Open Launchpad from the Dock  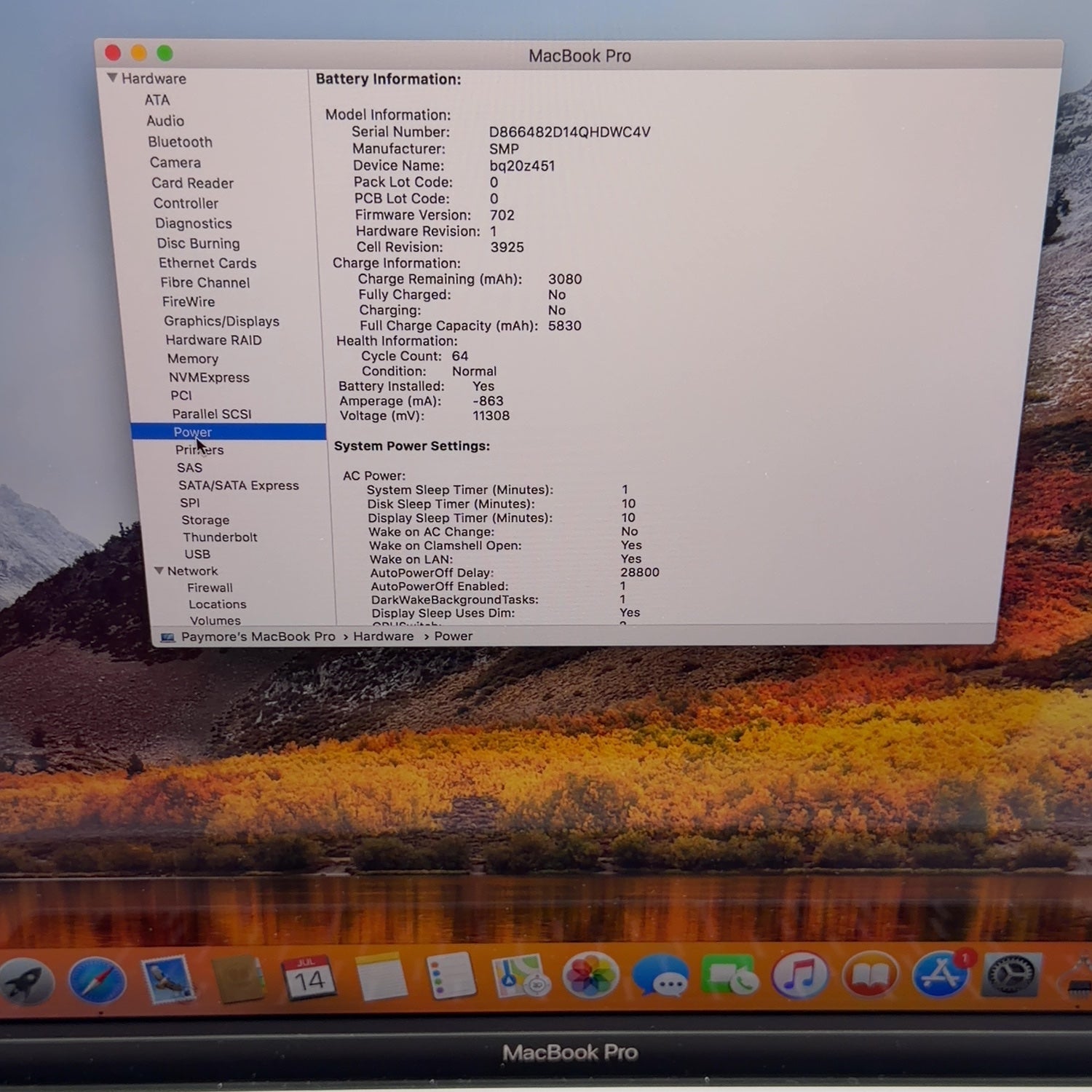tap(27, 982)
